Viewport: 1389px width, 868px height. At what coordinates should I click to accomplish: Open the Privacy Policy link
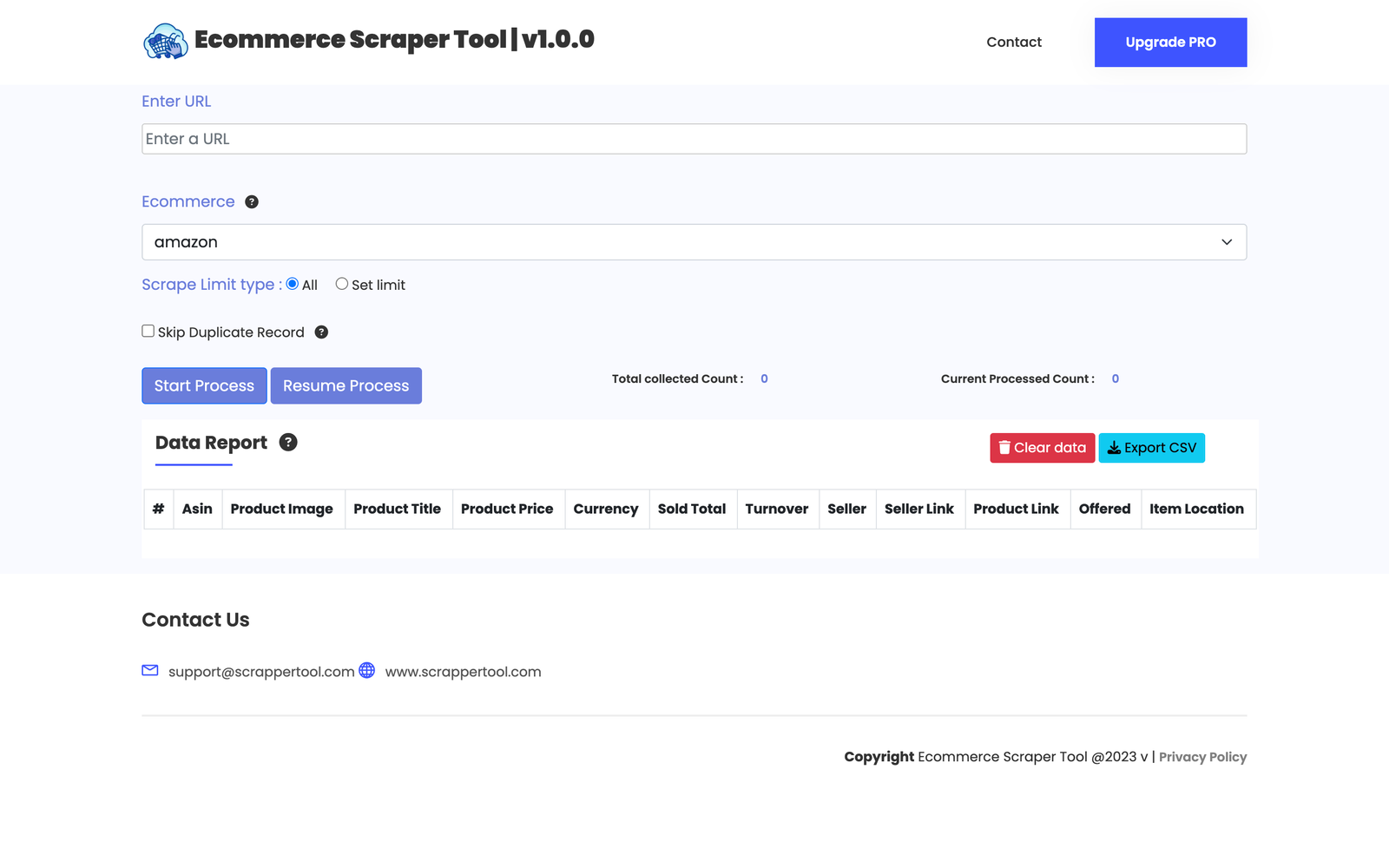coord(1202,757)
